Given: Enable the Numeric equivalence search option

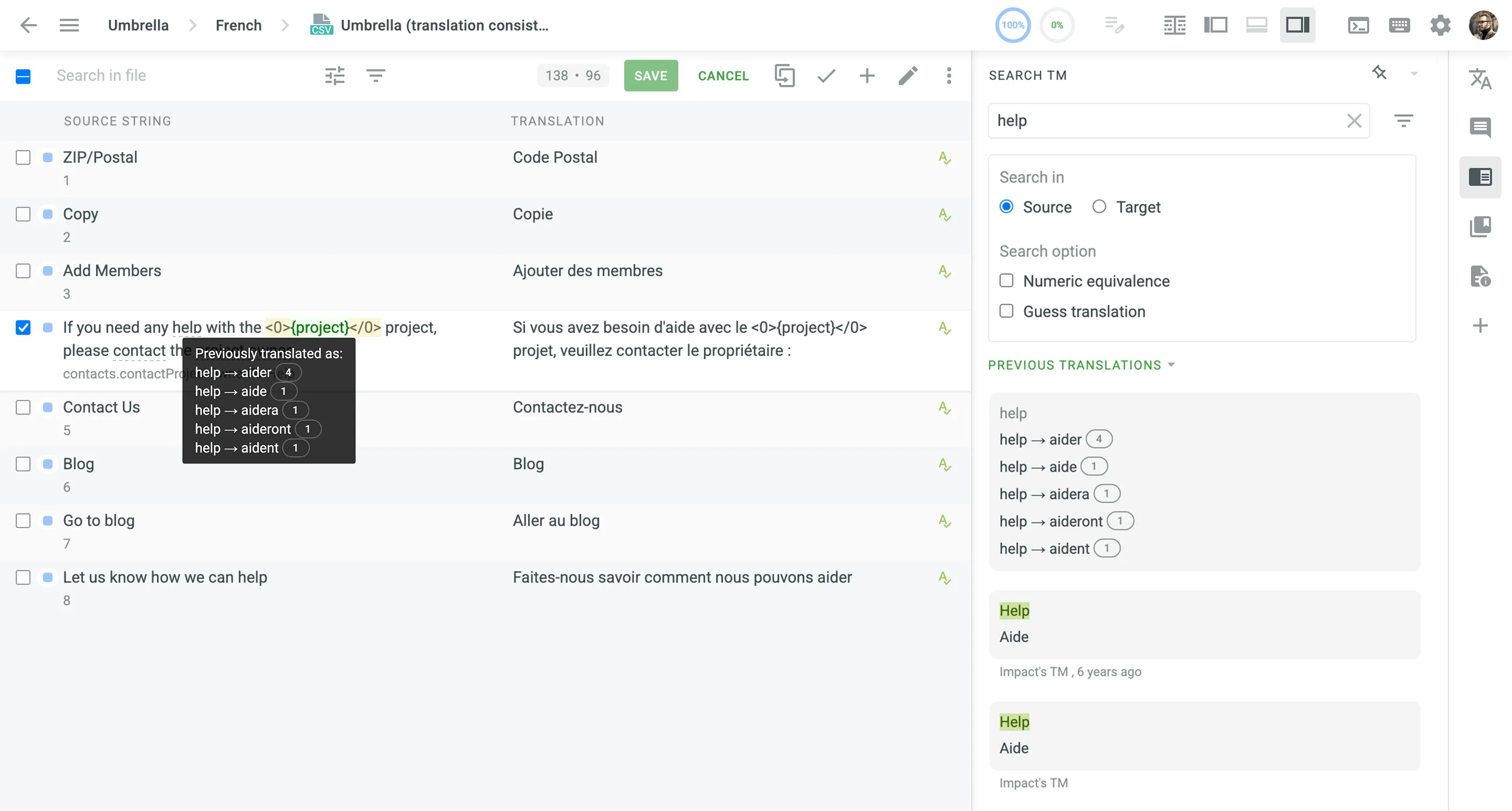Looking at the screenshot, I should 1006,280.
